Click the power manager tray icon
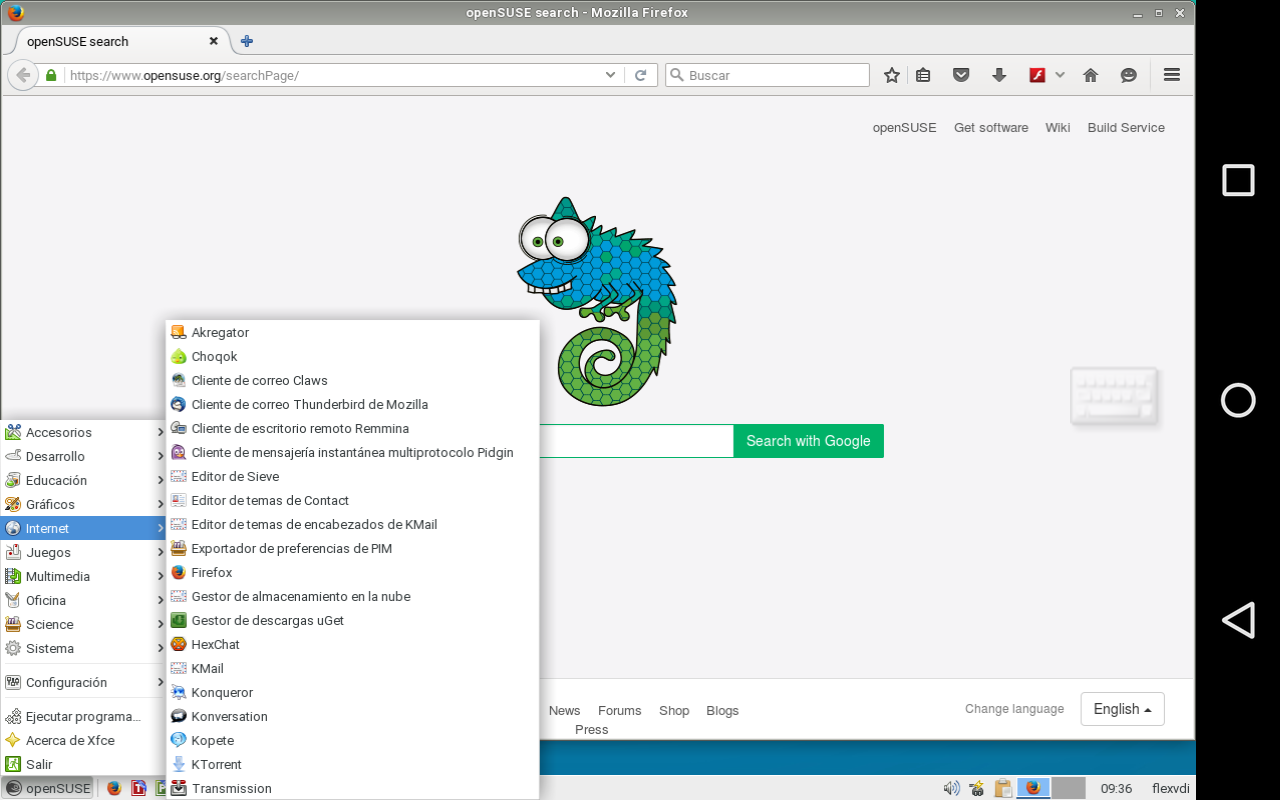 tap(977, 788)
